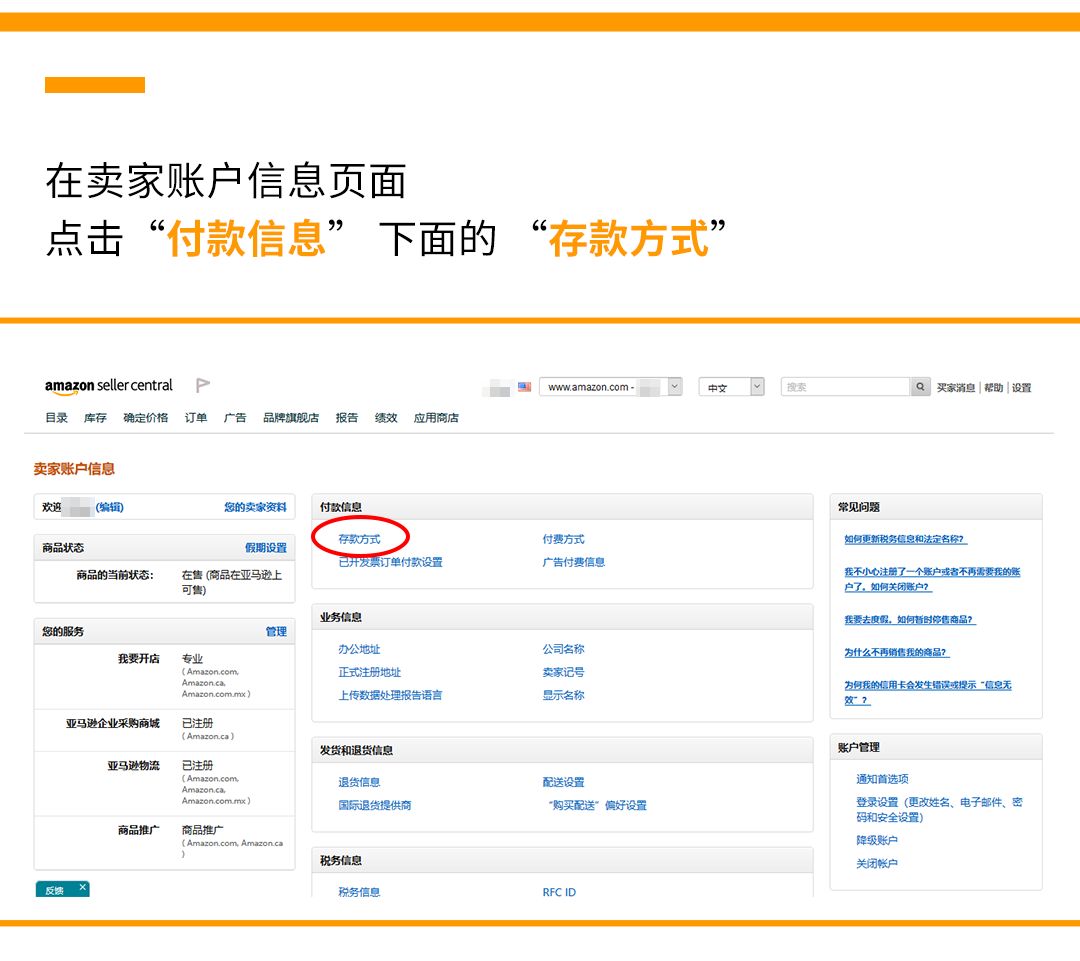1080x961 pixels.
Task: Click into the 搜索 search field
Action: point(845,387)
